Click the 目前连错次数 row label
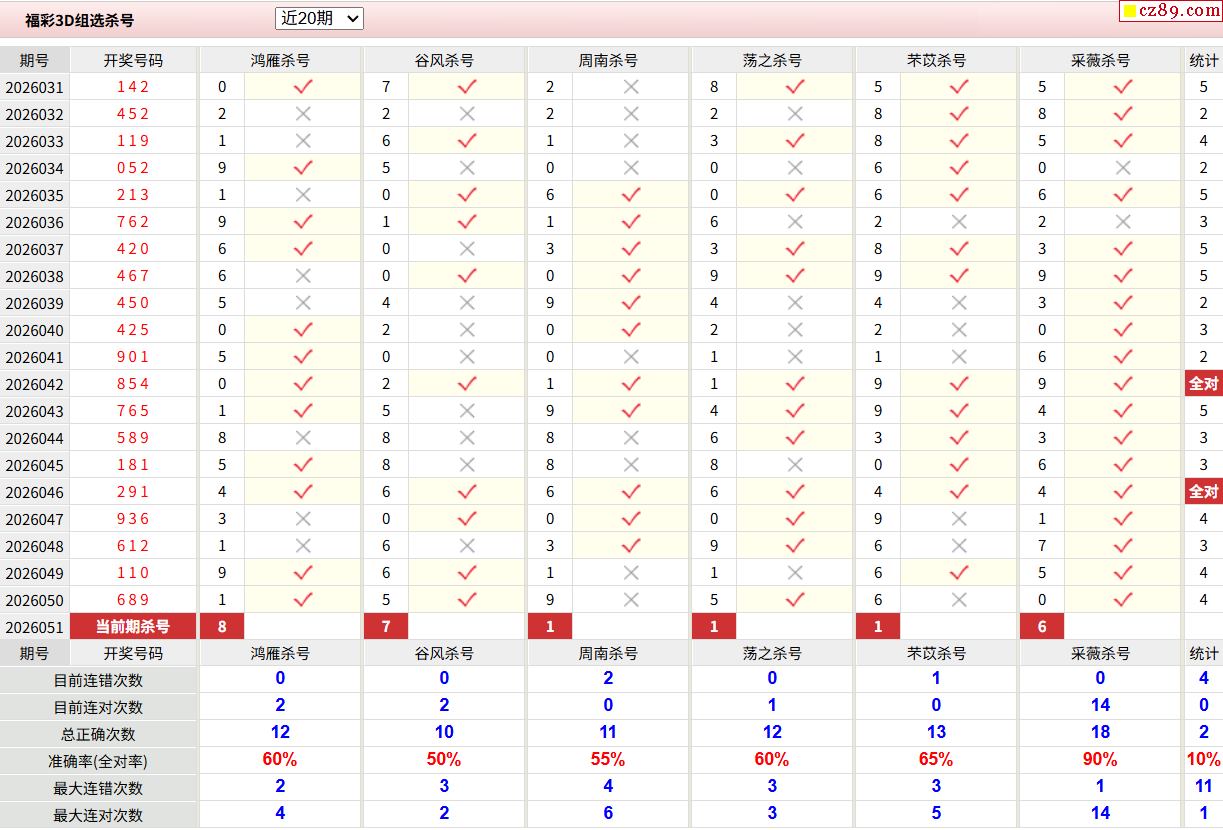The height and width of the screenshot is (830, 1223). coord(98,680)
